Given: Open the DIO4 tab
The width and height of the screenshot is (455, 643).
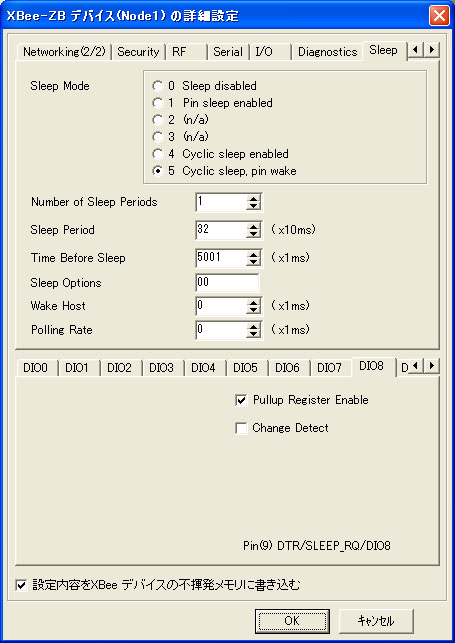Looking at the screenshot, I should pyautogui.click(x=203, y=368).
